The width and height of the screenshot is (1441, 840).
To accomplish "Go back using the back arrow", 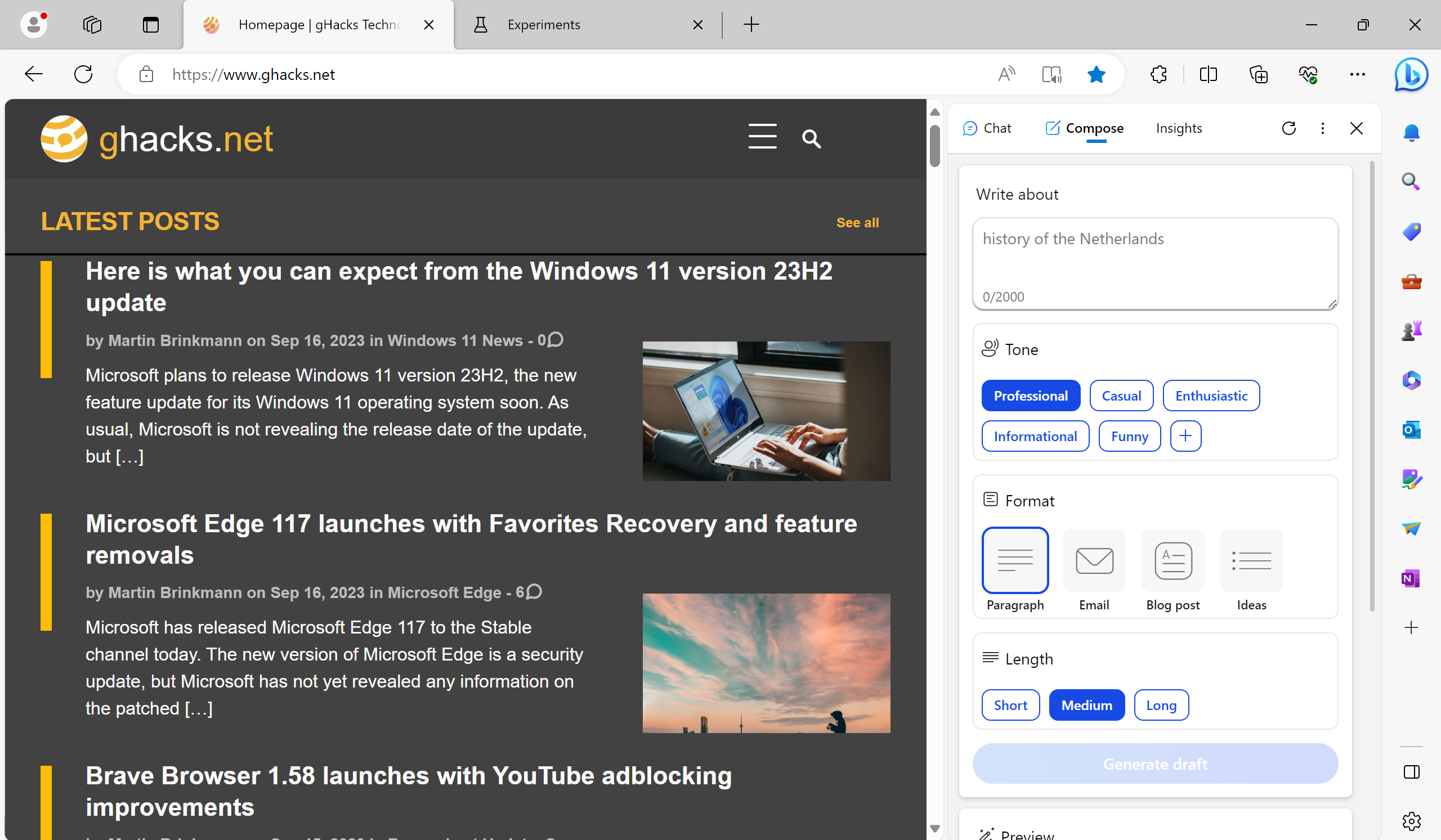I will click(x=34, y=74).
